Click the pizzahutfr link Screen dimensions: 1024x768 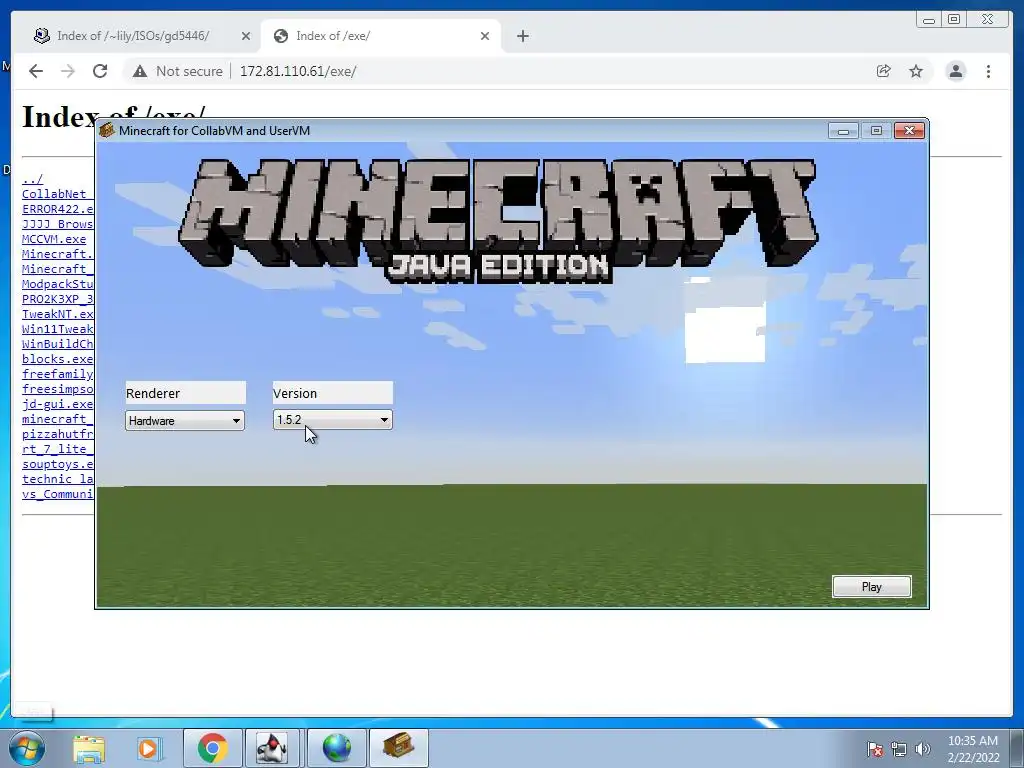(57, 434)
